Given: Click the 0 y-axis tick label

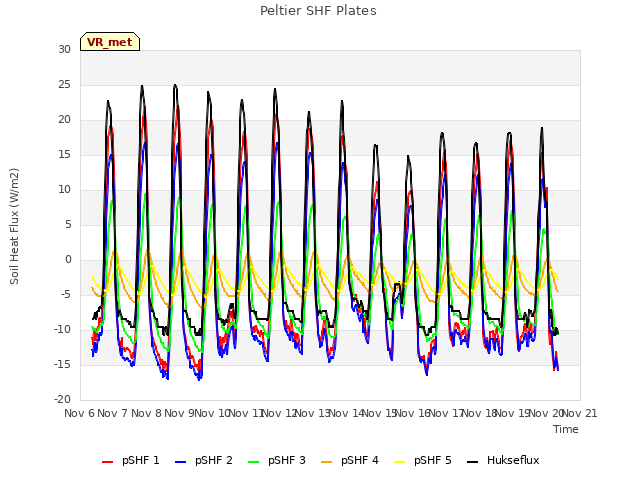Looking at the screenshot, I should (x=68, y=260).
